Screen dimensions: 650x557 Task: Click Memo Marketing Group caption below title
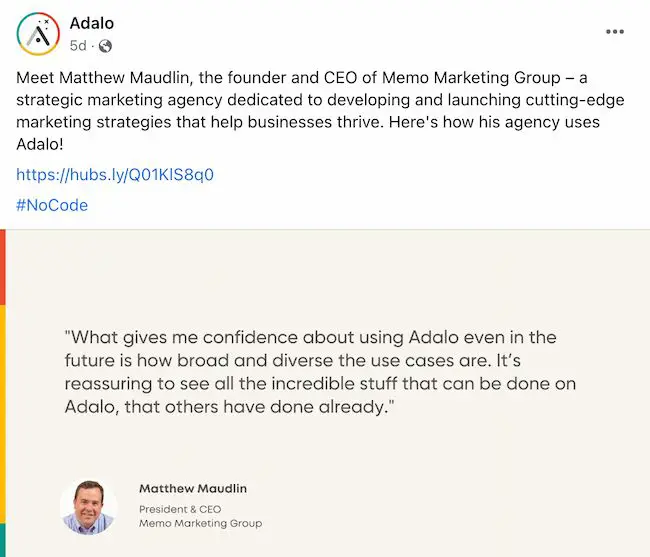pos(200,523)
